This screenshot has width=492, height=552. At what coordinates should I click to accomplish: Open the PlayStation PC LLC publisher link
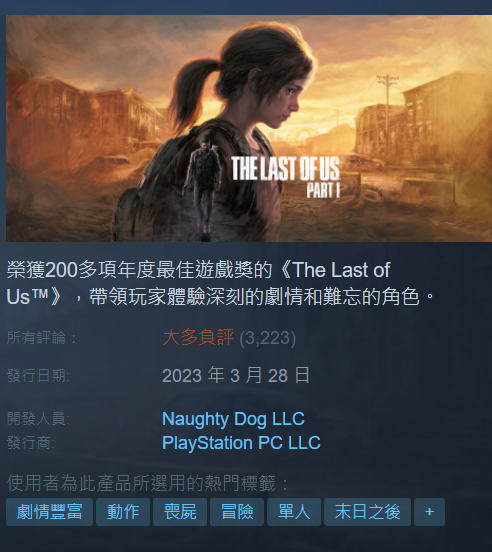point(241,443)
